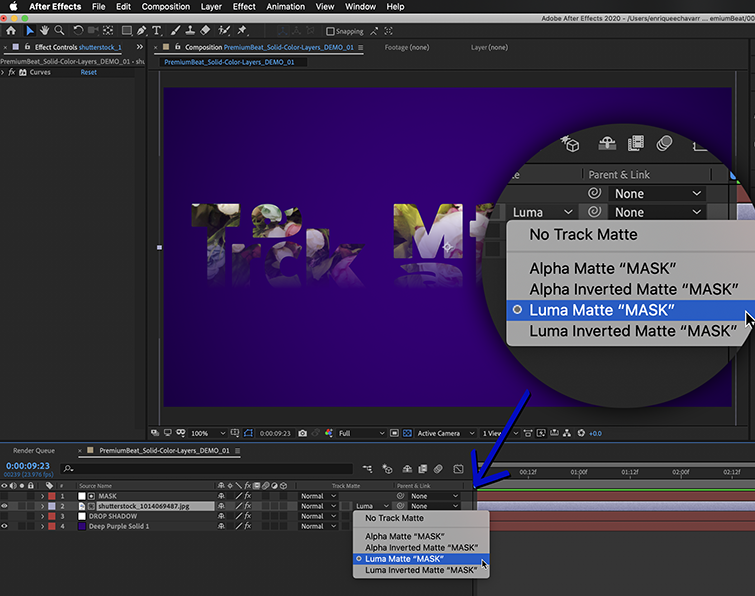Toggle visibility of the shutterstock layer
This screenshot has height=596, width=755.
pyautogui.click(x=6, y=506)
